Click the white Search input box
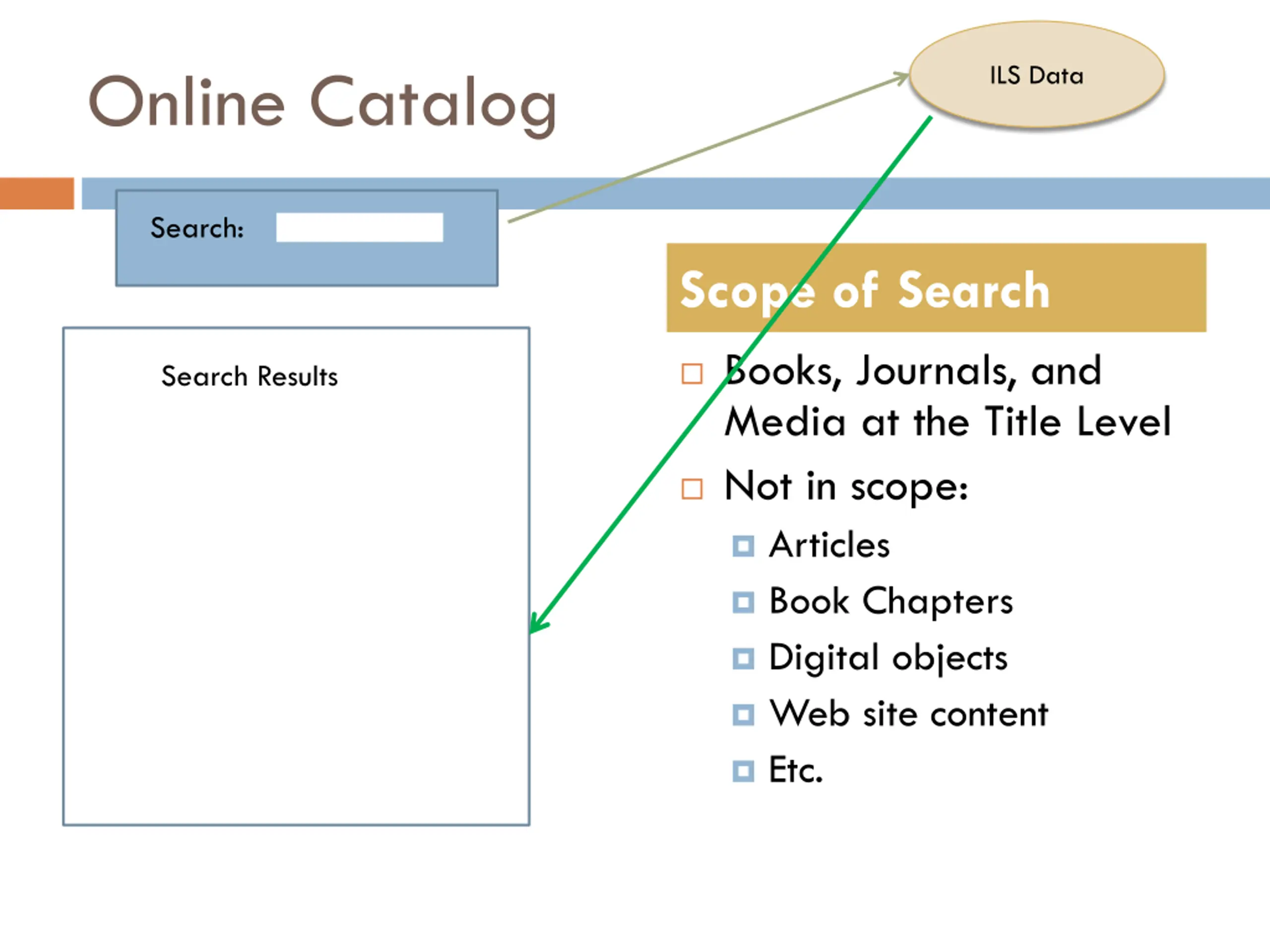This screenshot has height=952, width=1270. (x=359, y=227)
